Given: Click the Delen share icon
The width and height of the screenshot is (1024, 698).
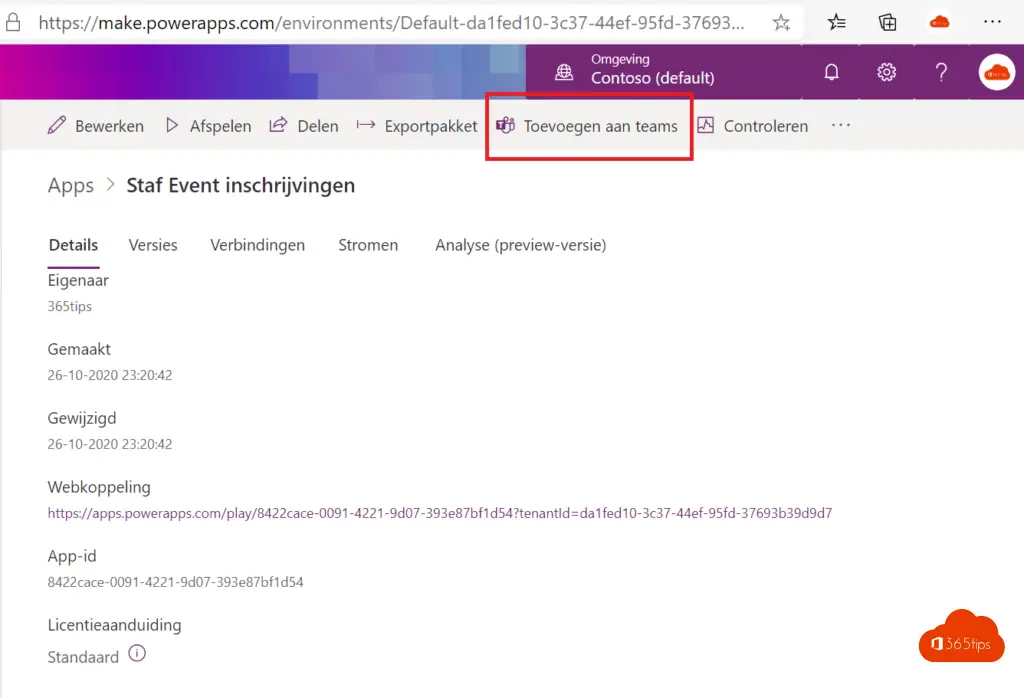Looking at the screenshot, I should pos(278,124).
